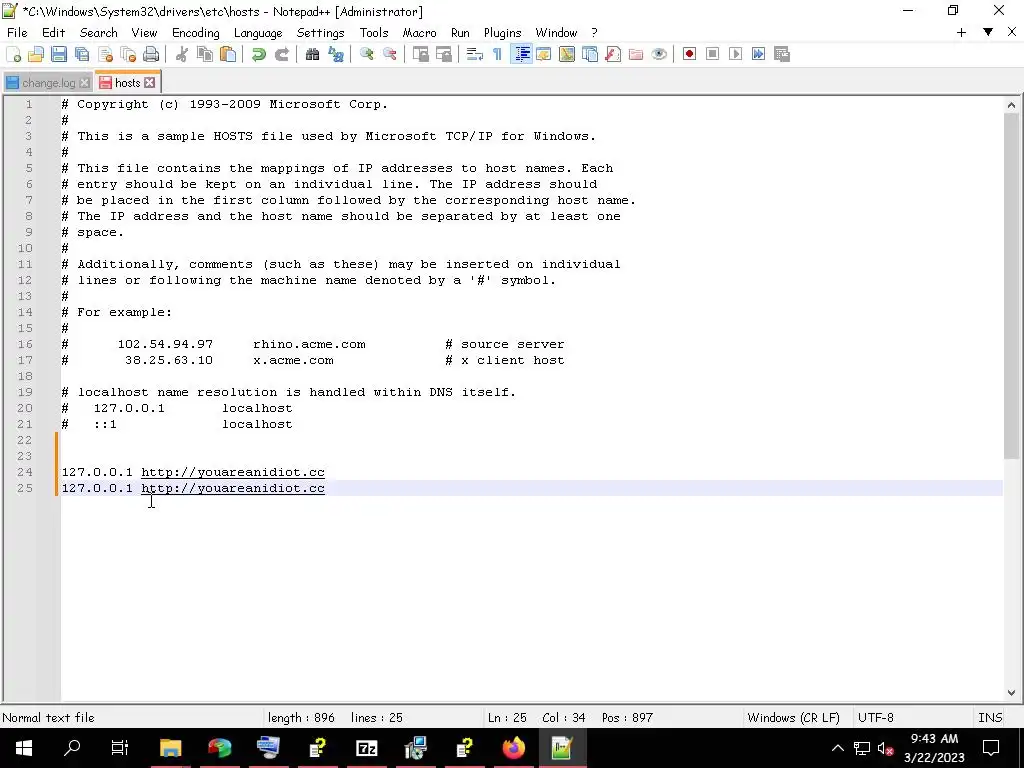Viewport: 1024px width, 768px height.
Task: Click the Playback macro icon
Action: 735,54
